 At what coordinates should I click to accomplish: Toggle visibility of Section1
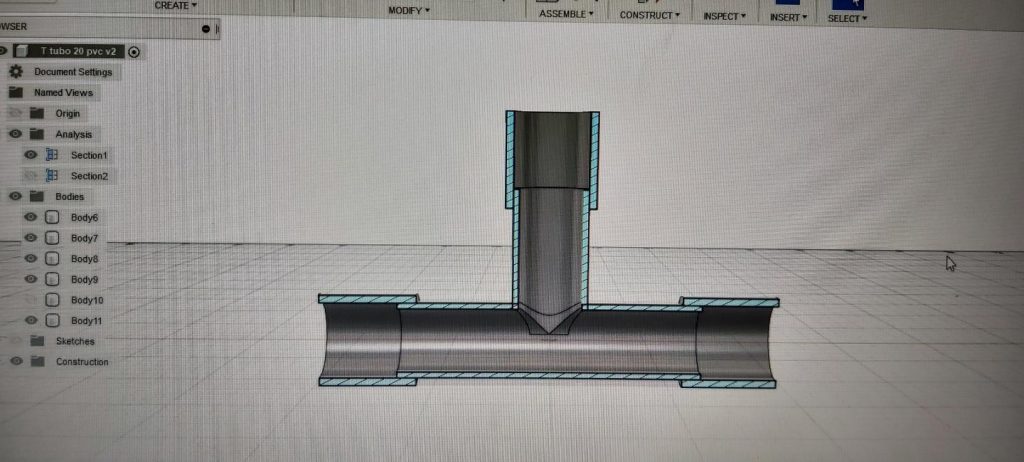(x=31, y=155)
